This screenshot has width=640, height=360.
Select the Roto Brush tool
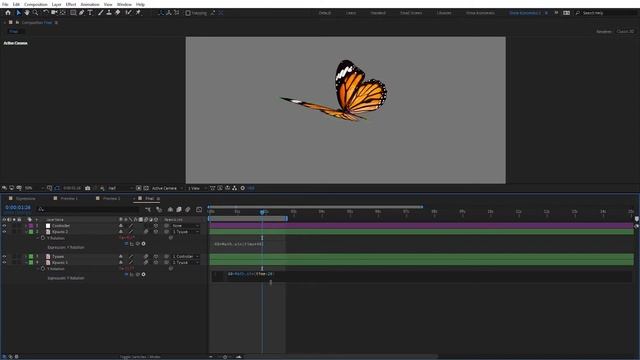click(x=129, y=13)
